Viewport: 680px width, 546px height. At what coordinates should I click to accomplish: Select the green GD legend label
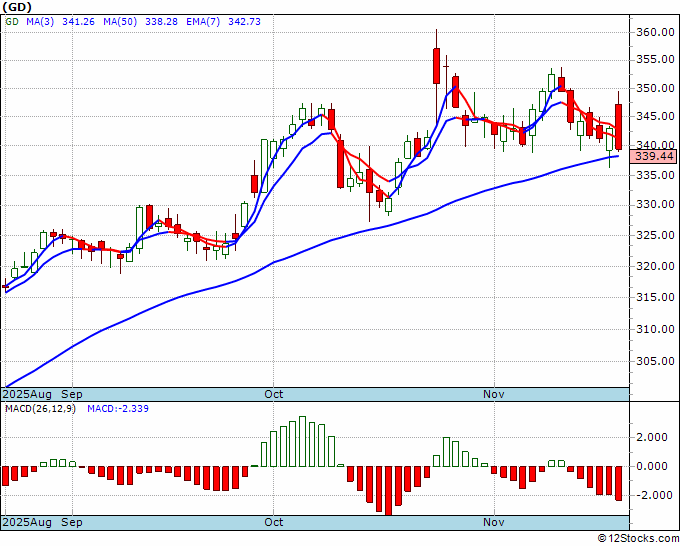tap(12, 22)
